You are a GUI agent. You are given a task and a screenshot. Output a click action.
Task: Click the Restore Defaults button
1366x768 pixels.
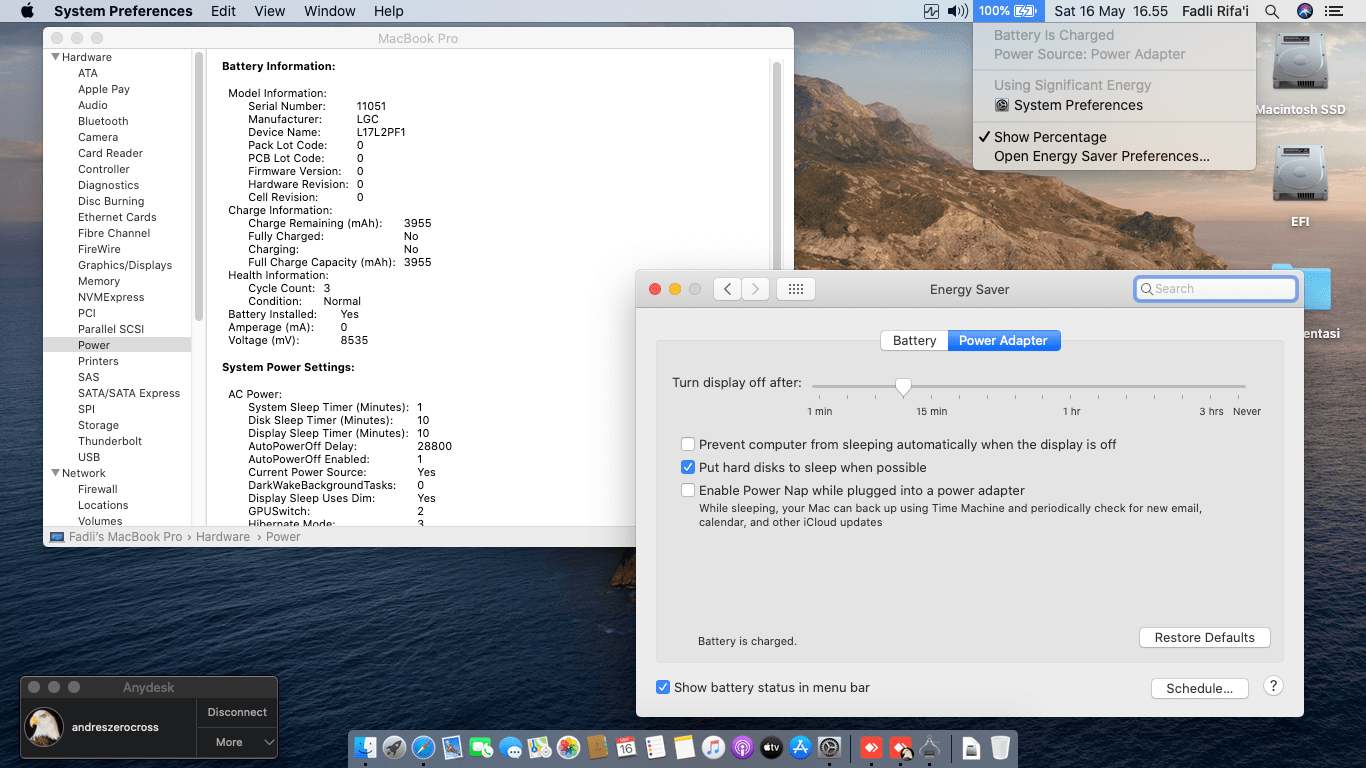point(1204,638)
